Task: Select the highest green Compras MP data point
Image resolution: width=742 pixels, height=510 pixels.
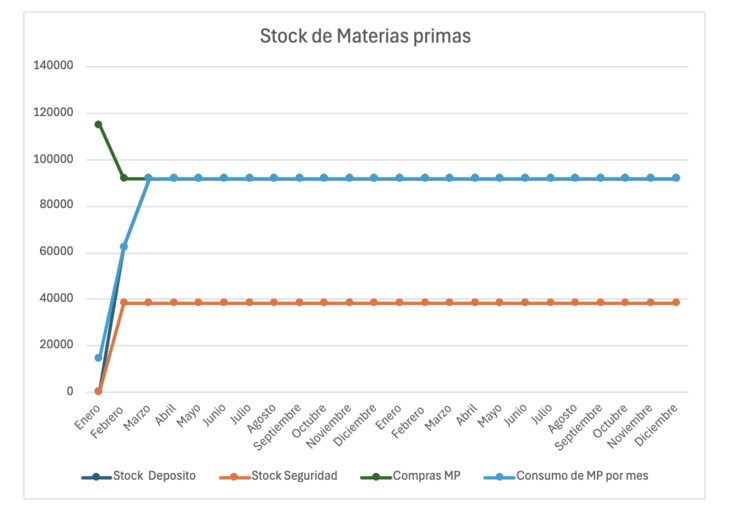Action: click(98, 124)
